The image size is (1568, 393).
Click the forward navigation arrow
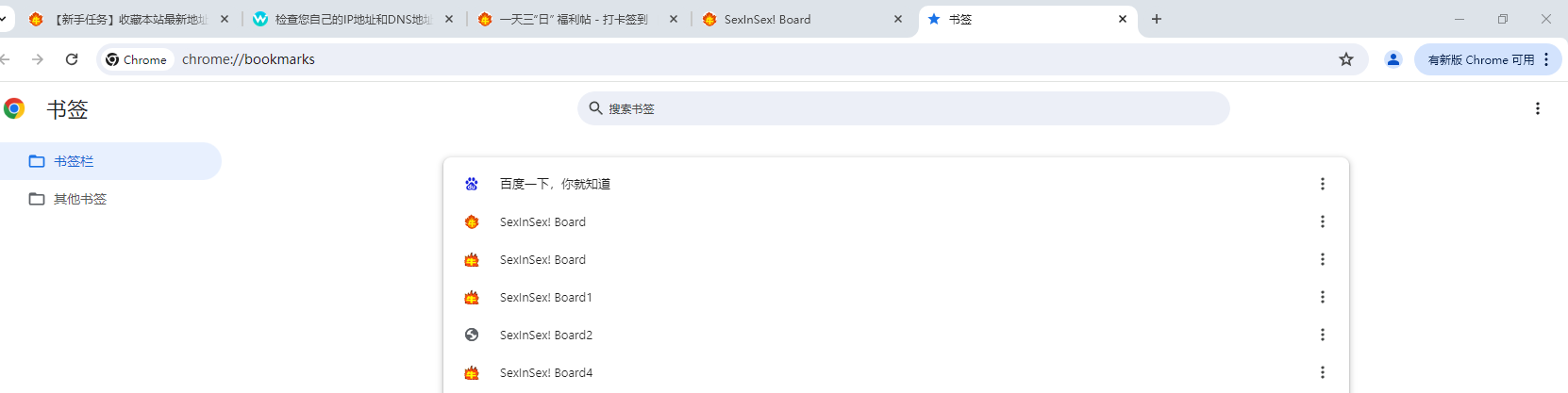(x=38, y=59)
